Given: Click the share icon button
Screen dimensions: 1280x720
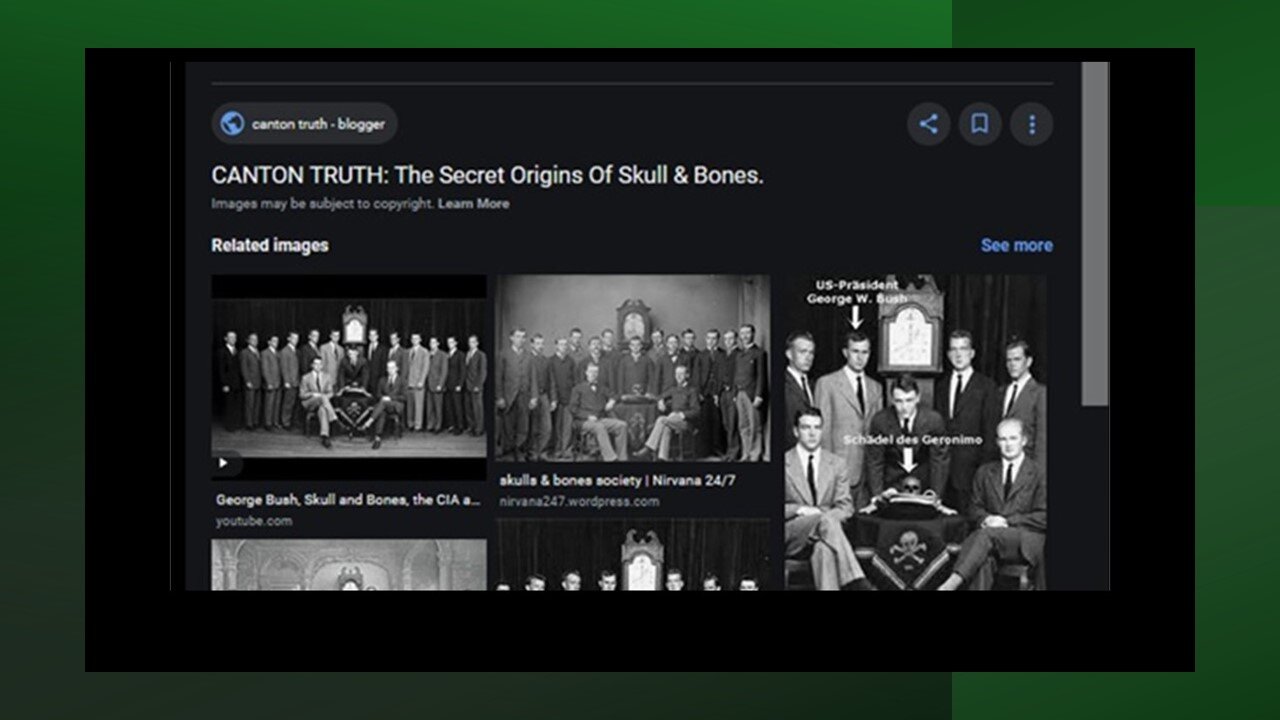Looking at the screenshot, I should coord(928,124).
